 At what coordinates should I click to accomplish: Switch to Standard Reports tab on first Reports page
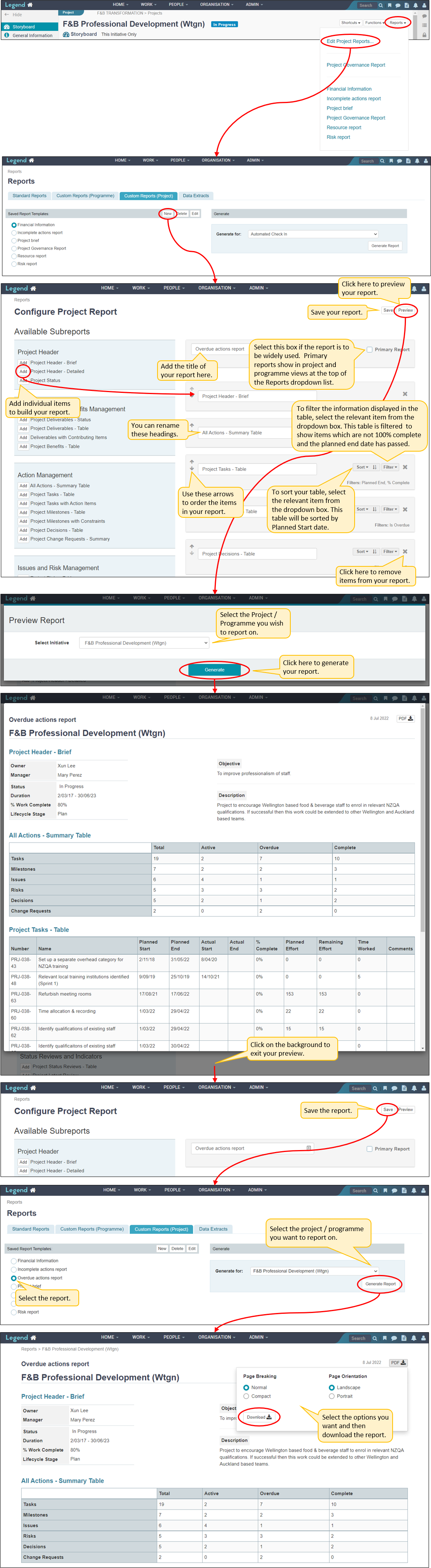pos(29,196)
